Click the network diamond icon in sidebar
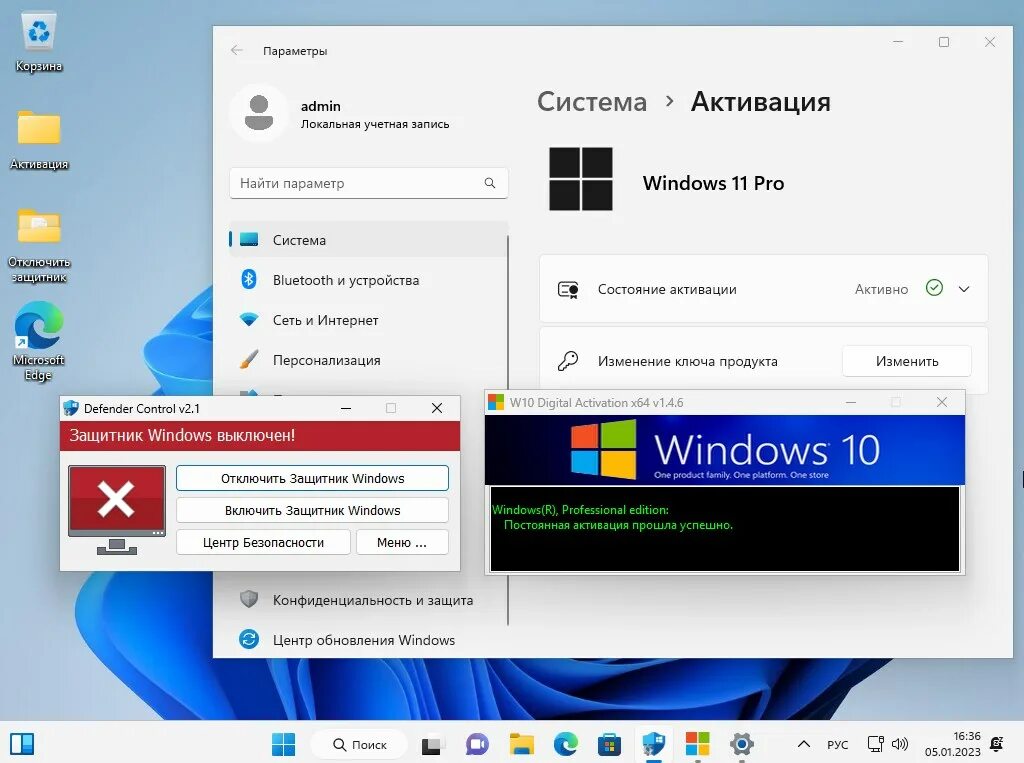Screen dimensions: 1024x763 coord(249,320)
